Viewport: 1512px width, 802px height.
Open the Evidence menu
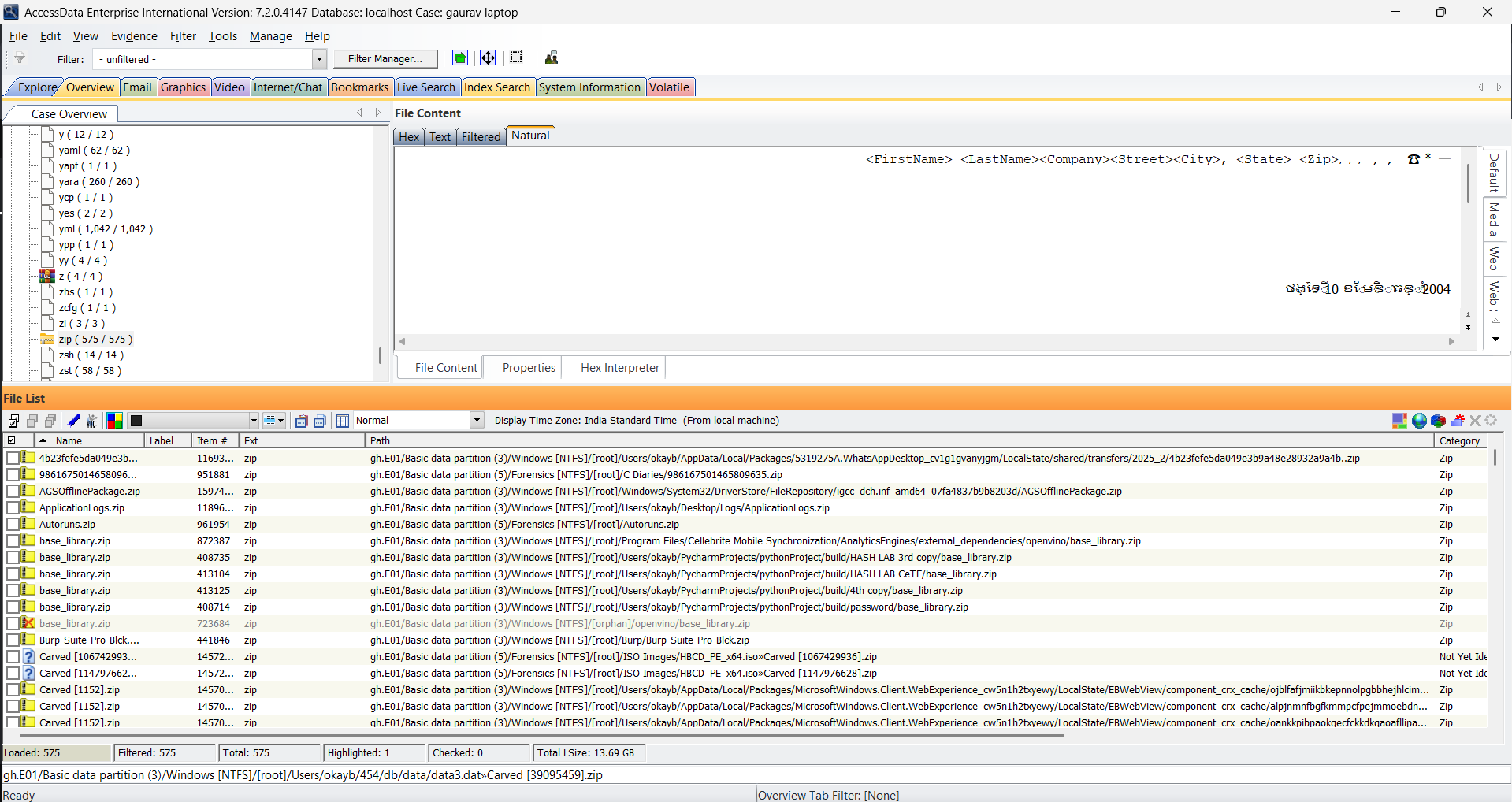134,36
